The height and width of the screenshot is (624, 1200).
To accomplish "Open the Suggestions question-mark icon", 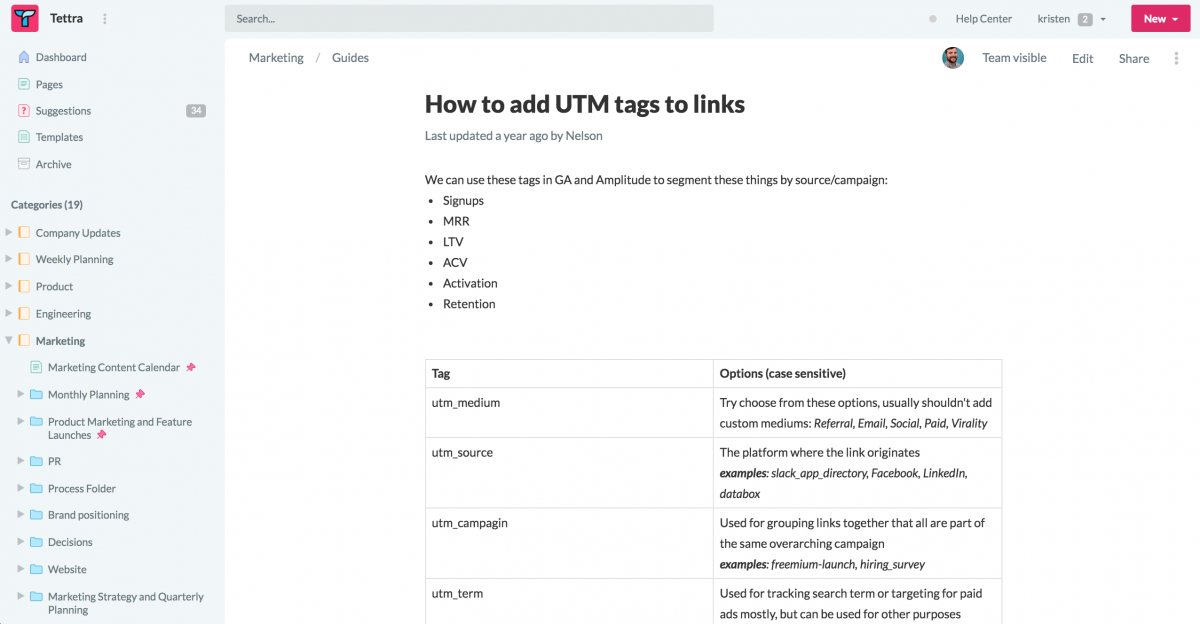I will [x=24, y=111].
